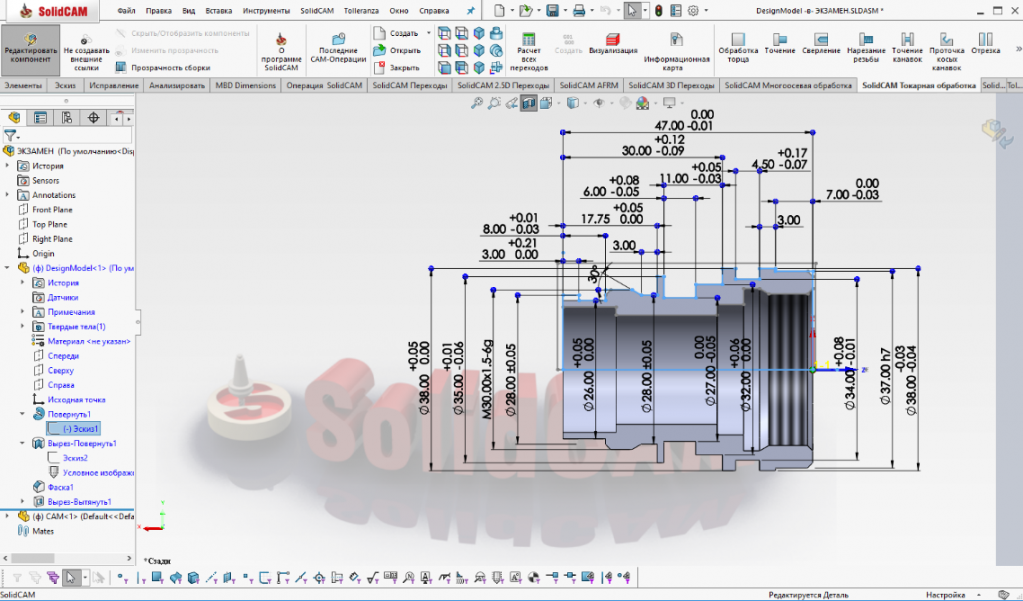Click Прозрачность сборки
Screen dimensions: 1023x601
(x=163, y=67)
